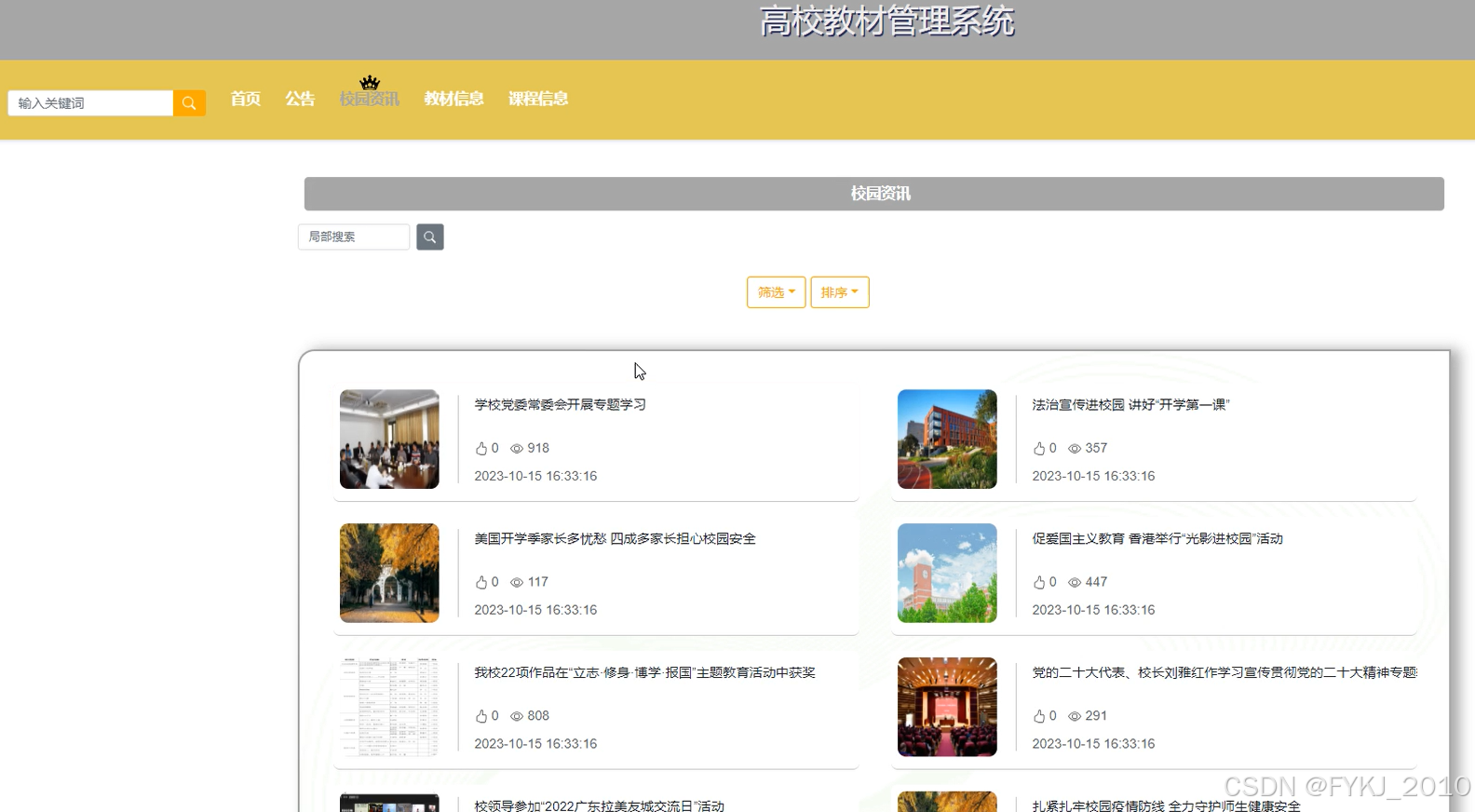Click the view-count eye icon beside 357
Screen dimensions: 1475x812
coord(1075,449)
